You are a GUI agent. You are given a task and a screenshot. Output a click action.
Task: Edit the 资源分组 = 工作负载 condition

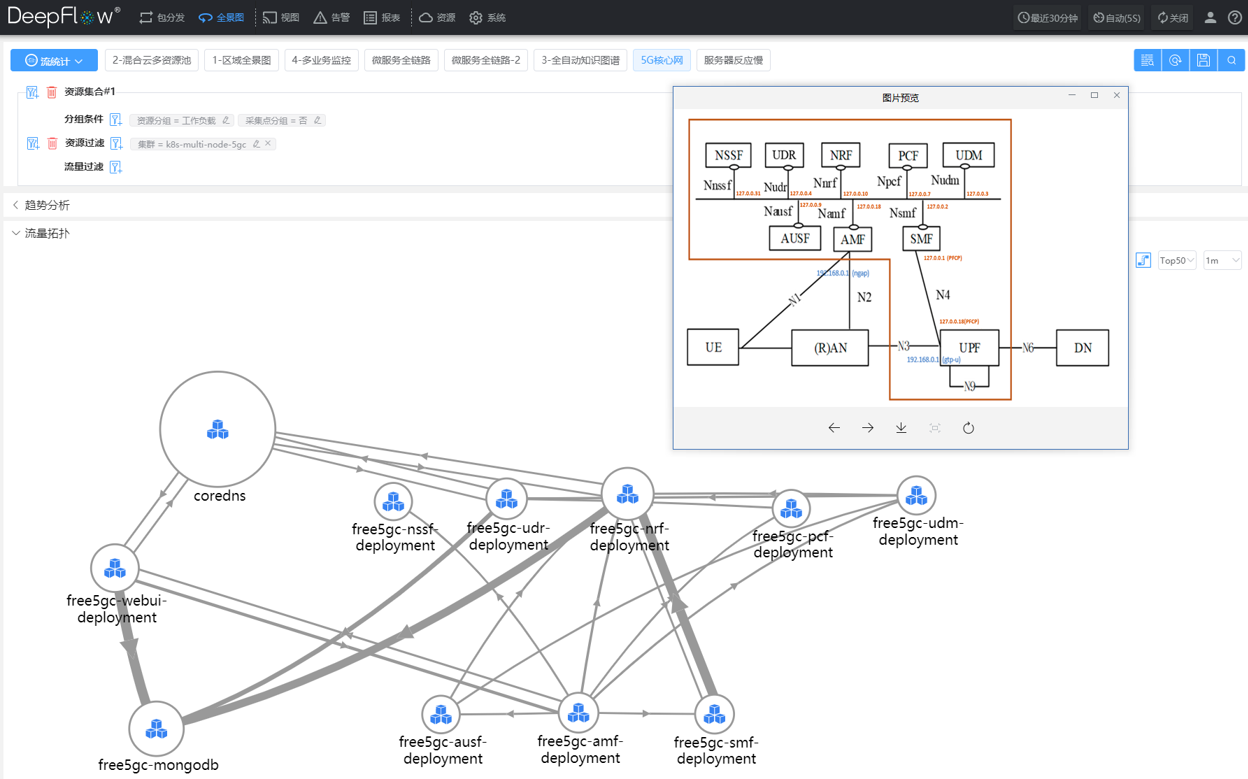[227, 120]
